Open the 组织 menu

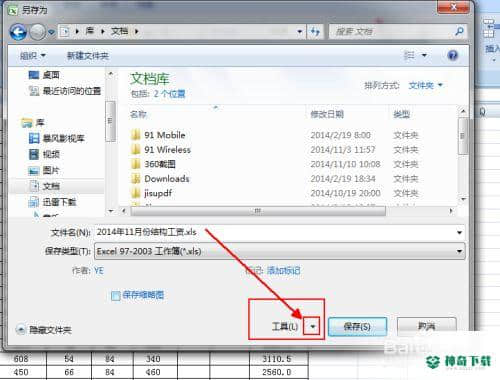coord(33,55)
